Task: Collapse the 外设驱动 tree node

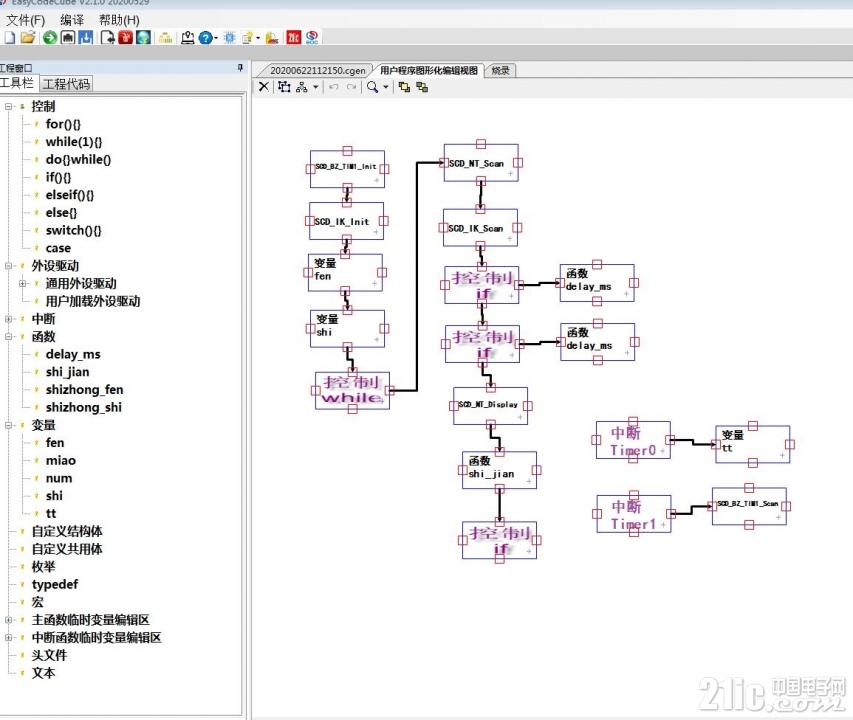Action: pos(8,266)
